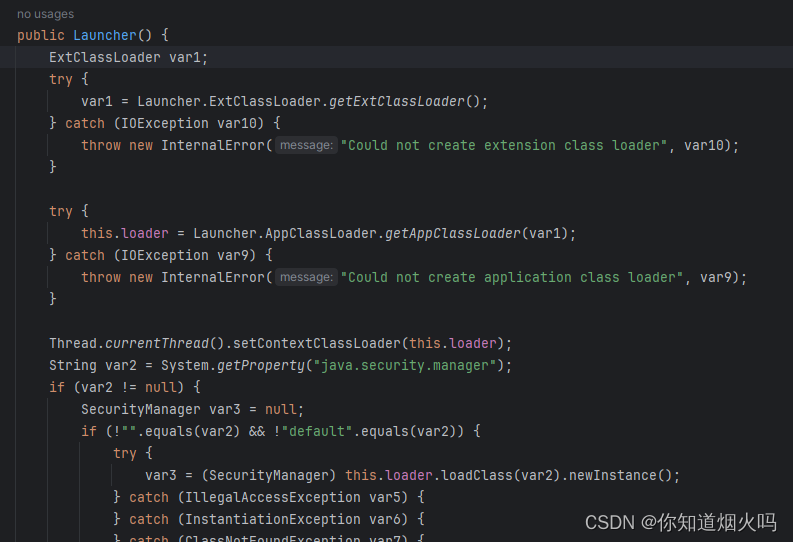Click InternalError in the var9 throw statement
This screenshot has height=542, width=793.
pyautogui.click(x=213, y=278)
